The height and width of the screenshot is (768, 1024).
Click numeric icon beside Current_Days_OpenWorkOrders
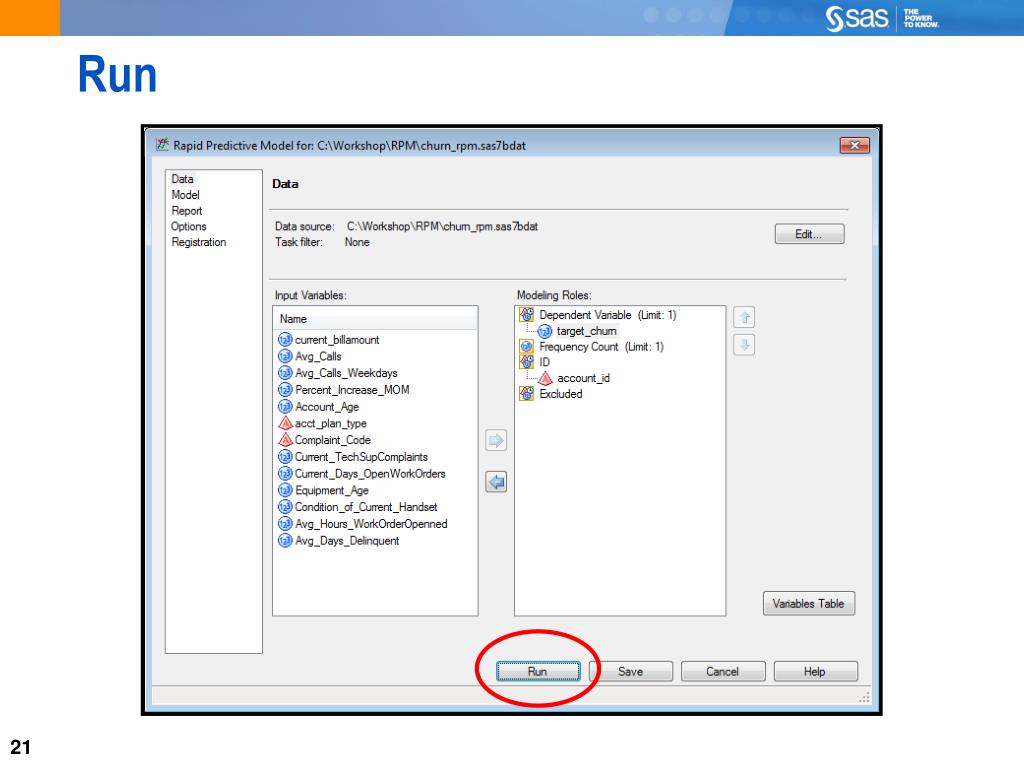click(x=285, y=473)
